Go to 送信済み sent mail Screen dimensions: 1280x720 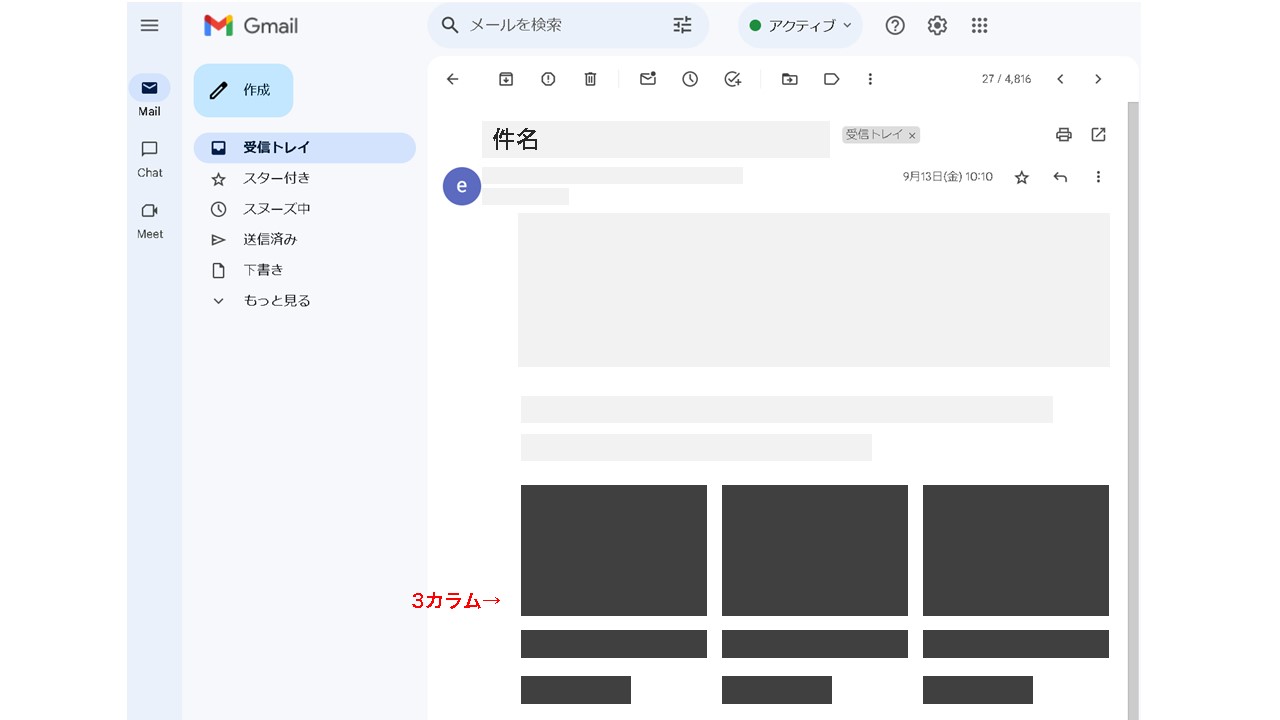[x=269, y=240]
